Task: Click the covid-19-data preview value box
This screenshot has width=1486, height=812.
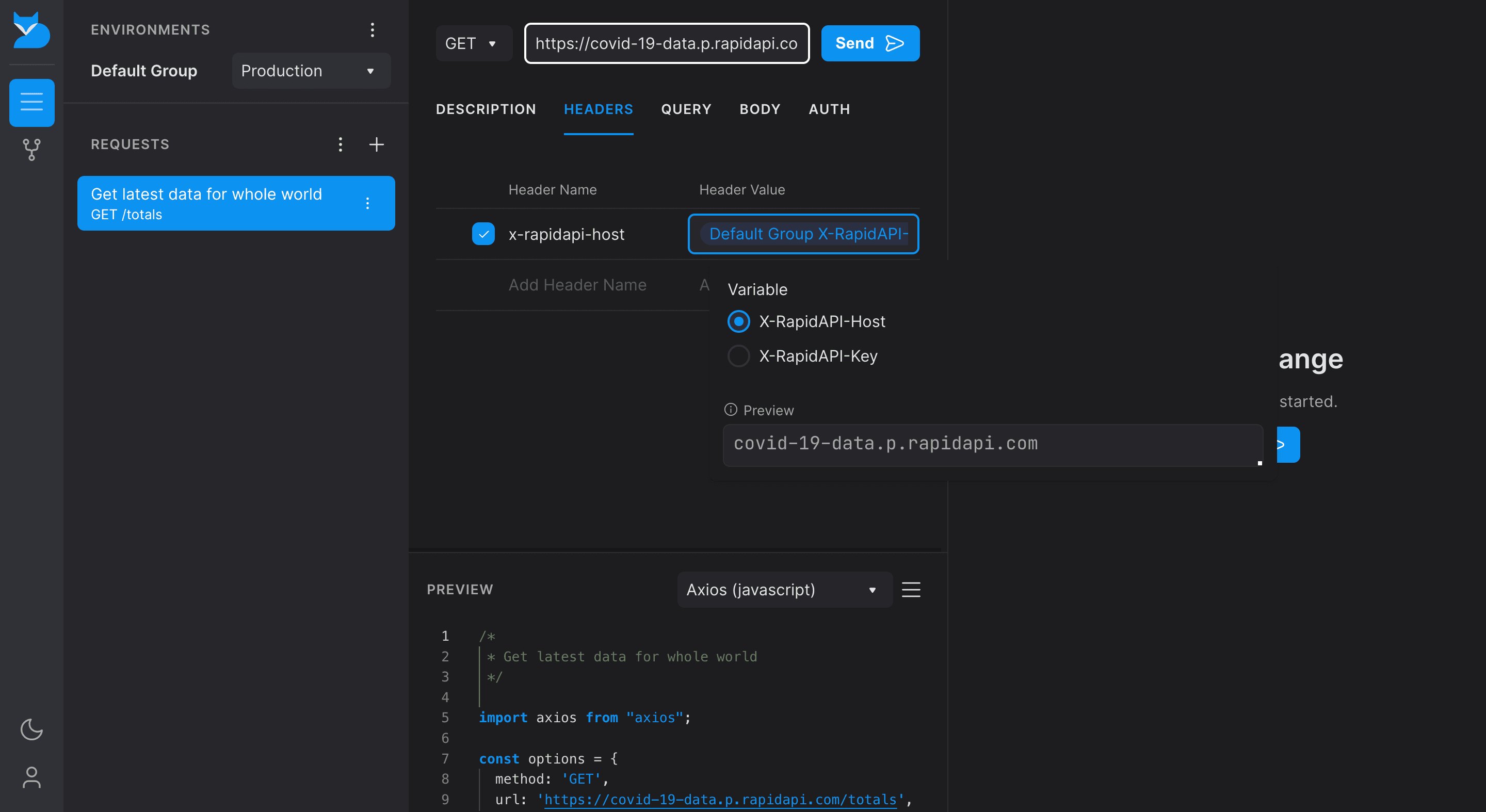Action: [x=993, y=445]
